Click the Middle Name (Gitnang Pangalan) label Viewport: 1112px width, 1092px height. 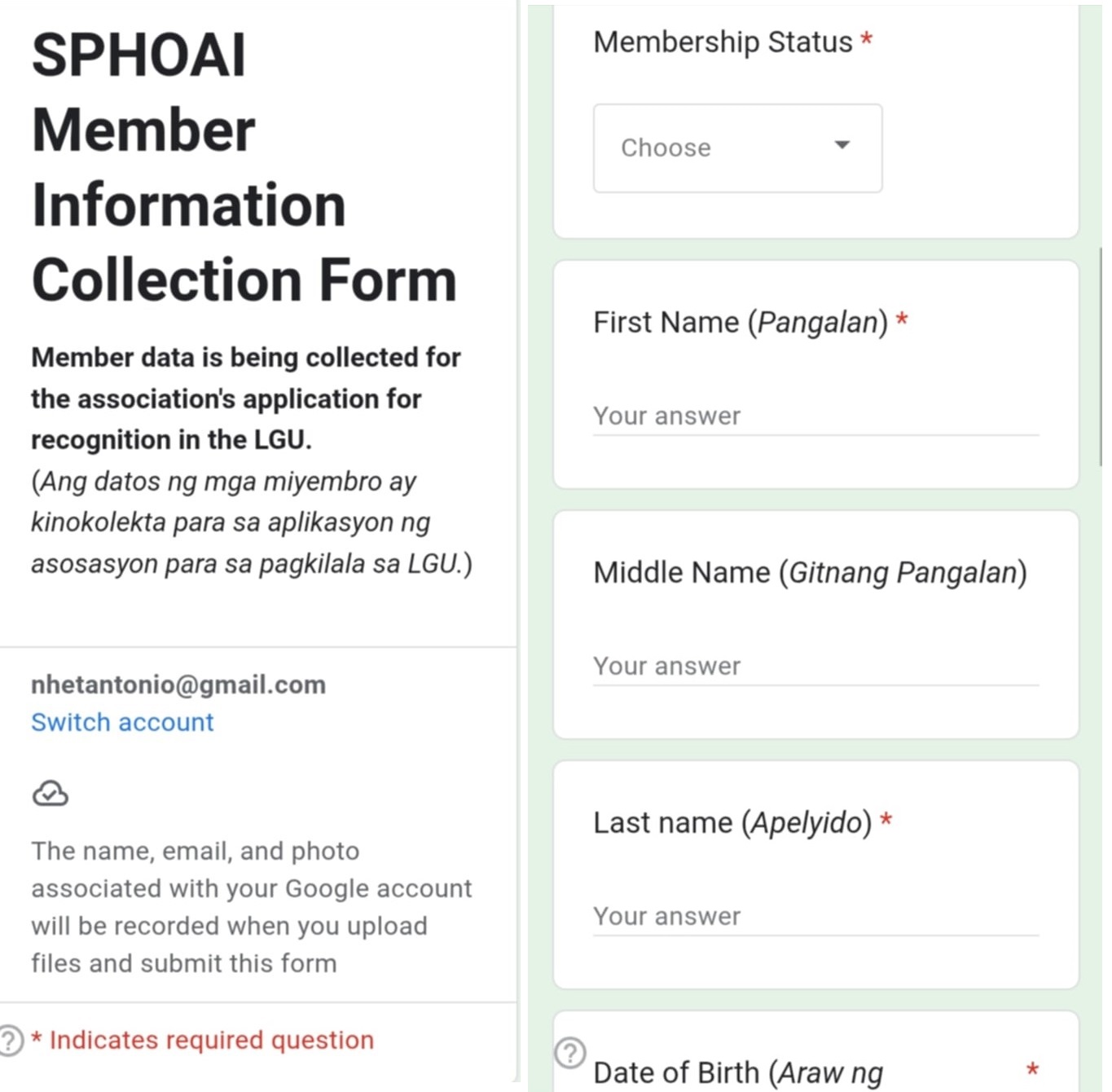(810, 573)
